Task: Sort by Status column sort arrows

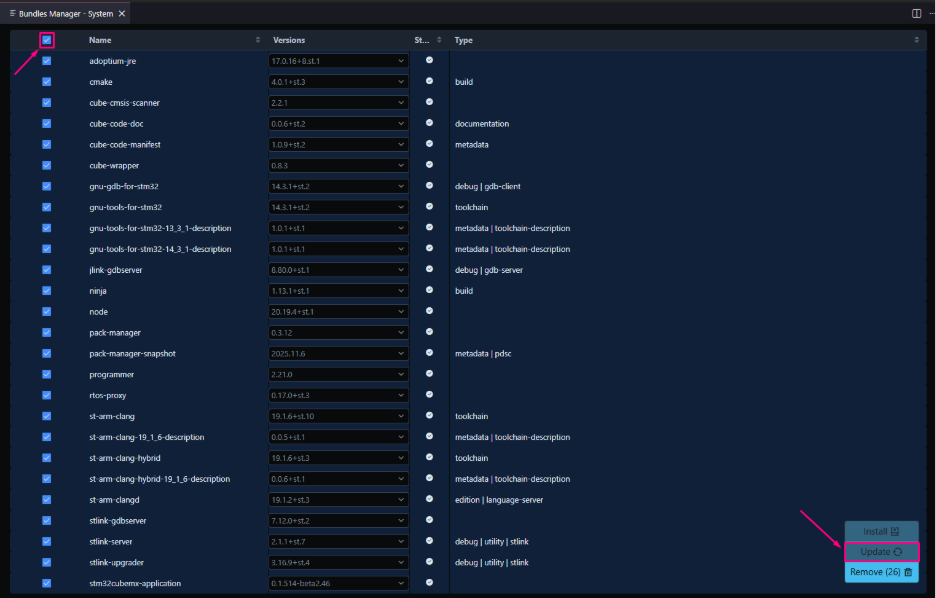Action: tap(439, 40)
